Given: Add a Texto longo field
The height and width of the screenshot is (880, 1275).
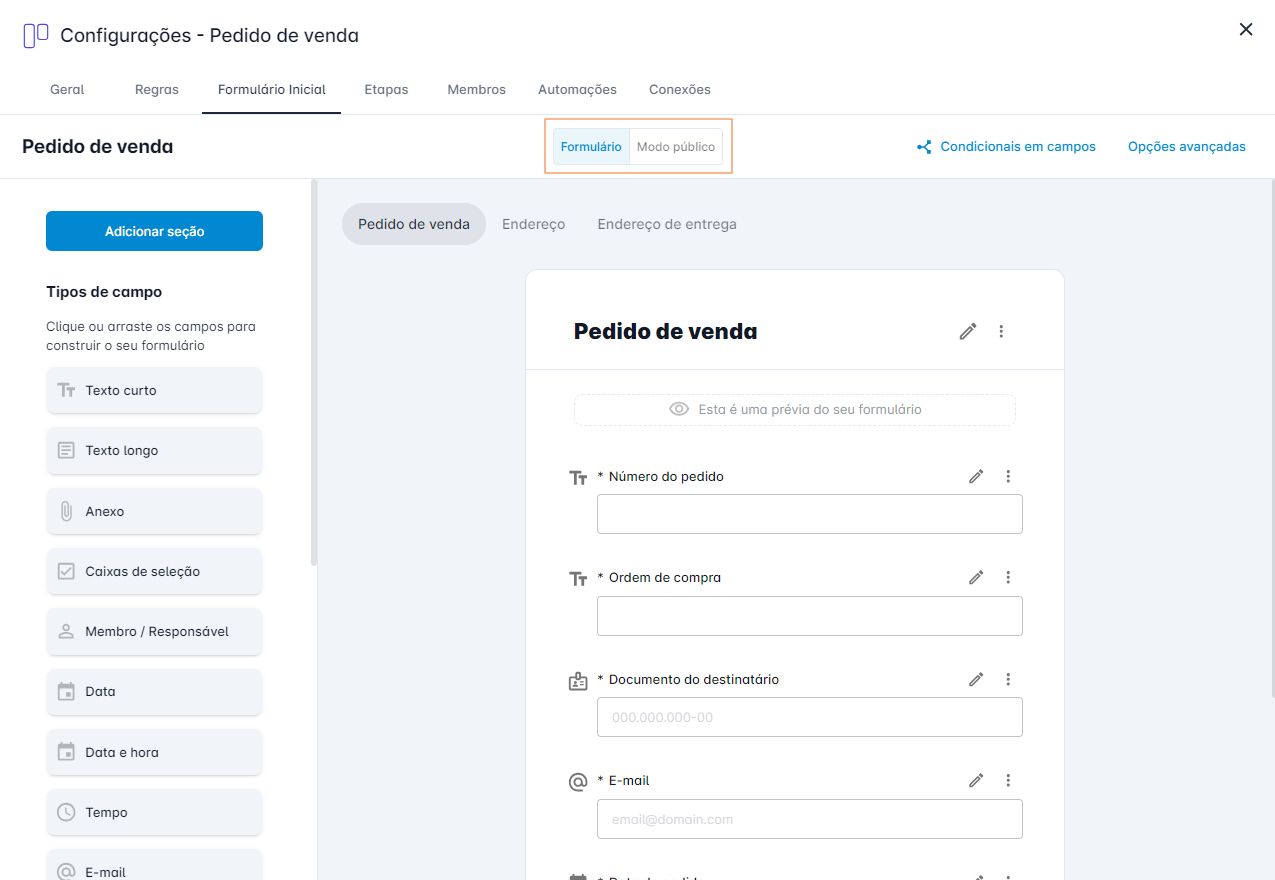Looking at the screenshot, I should (154, 450).
